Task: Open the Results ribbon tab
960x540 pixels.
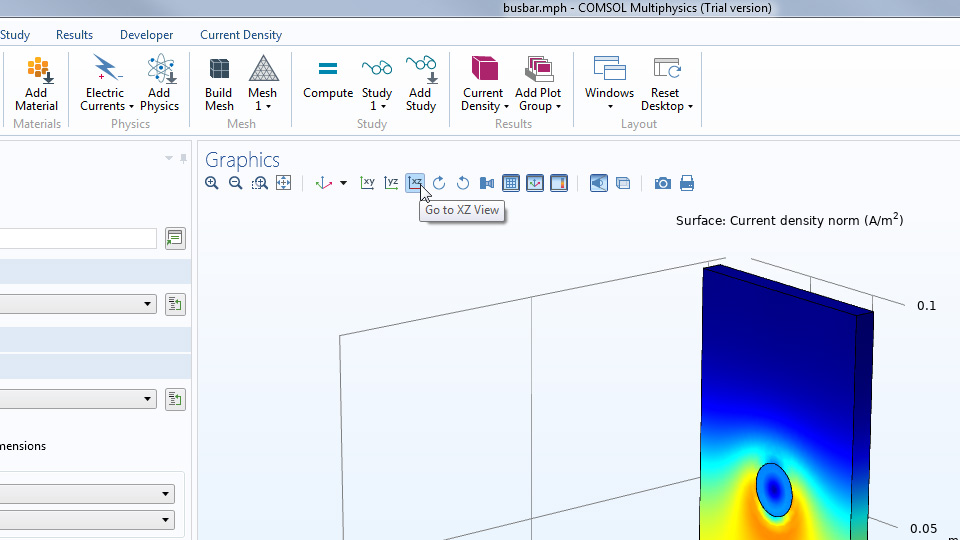Action: [74, 35]
